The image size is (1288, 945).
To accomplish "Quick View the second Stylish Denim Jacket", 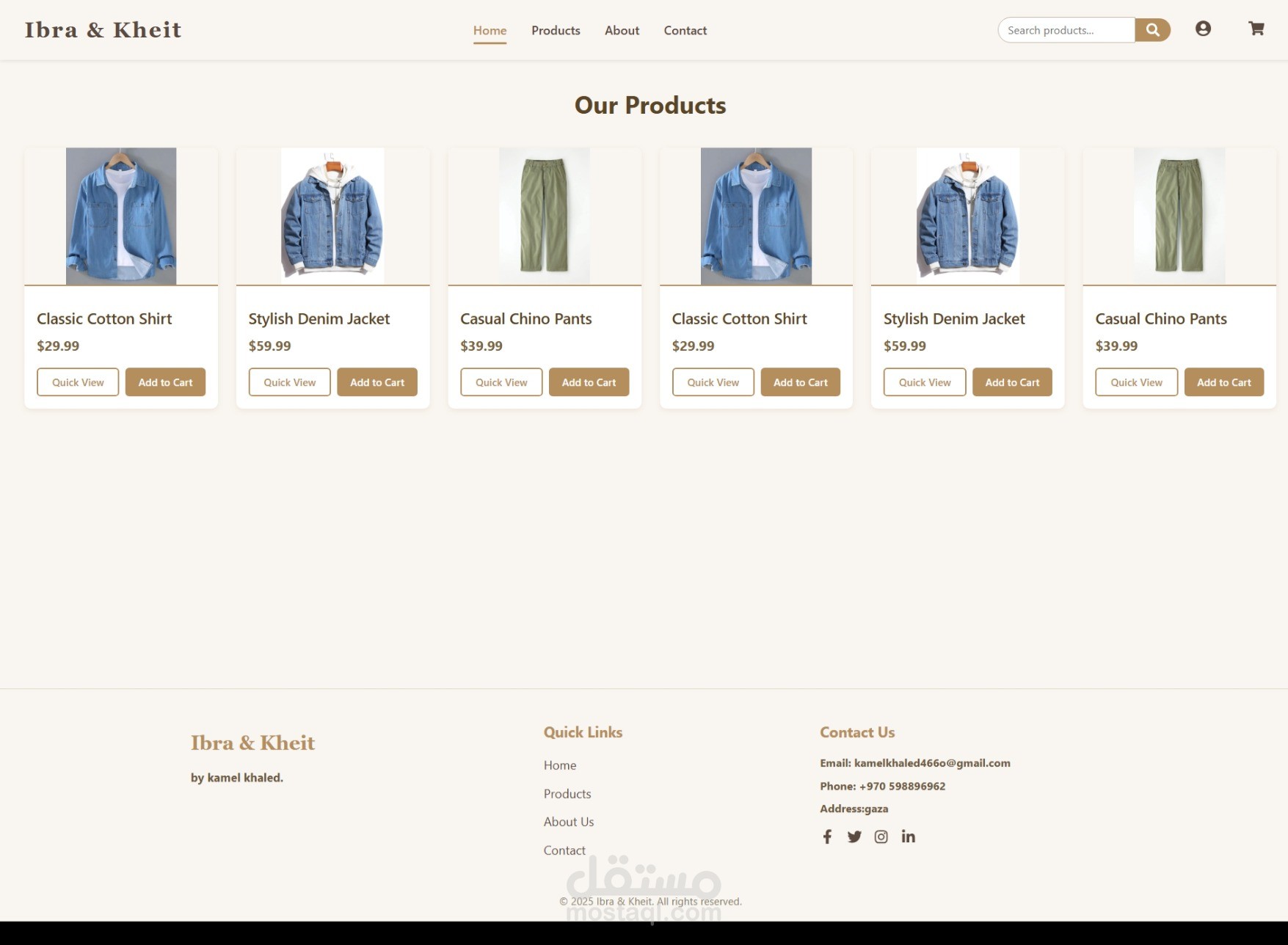I will click(925, 382).
